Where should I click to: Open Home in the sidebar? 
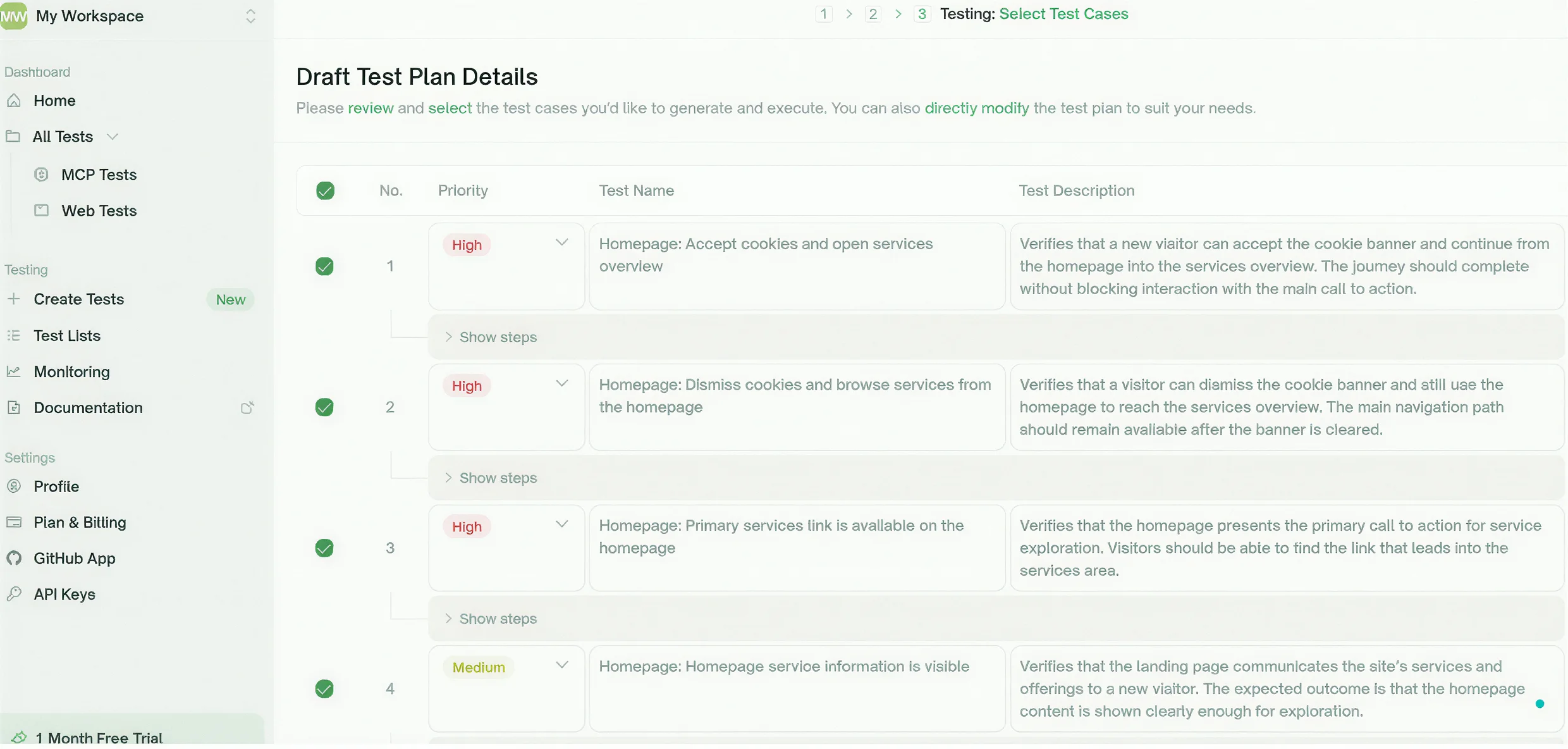coord(54,101)
